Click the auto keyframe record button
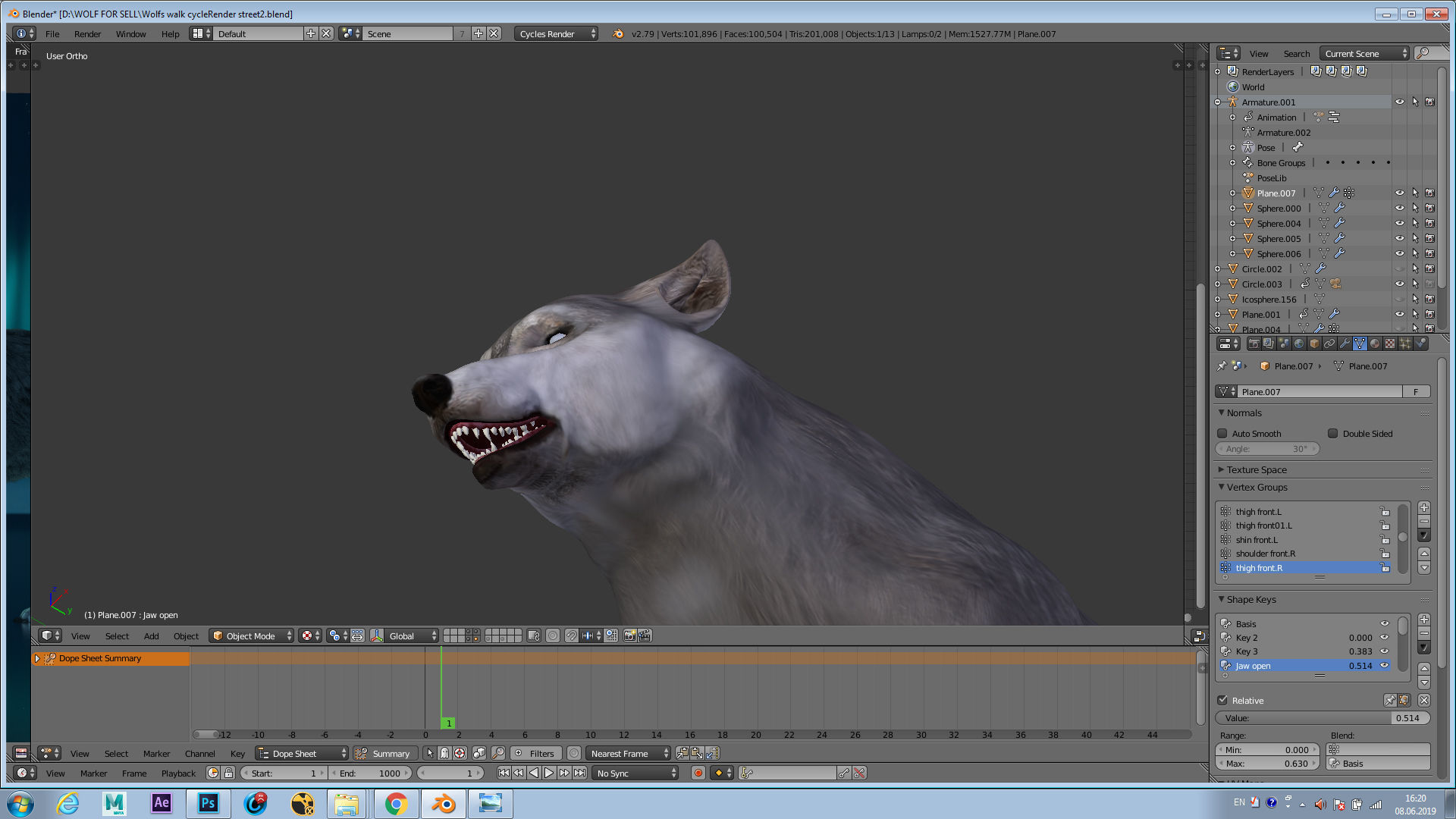The height and width of the screenshot is (819, 1456). click(x=698, y=773)
